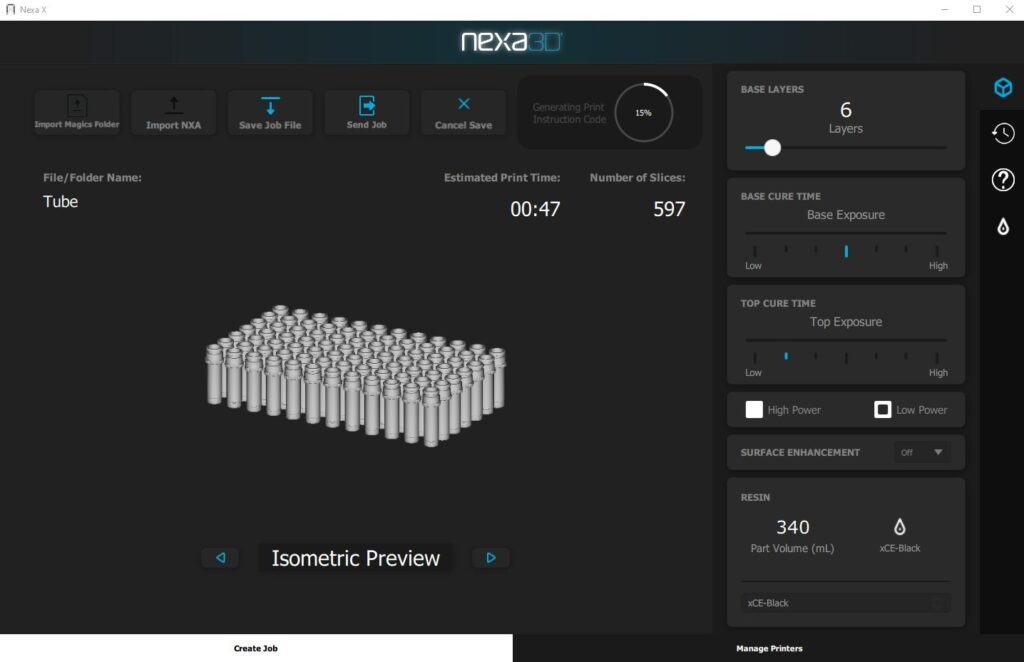Click the Import NXA upload icon
The image size is (1024, 662).
pyautogui.click(x=173, y=105)
